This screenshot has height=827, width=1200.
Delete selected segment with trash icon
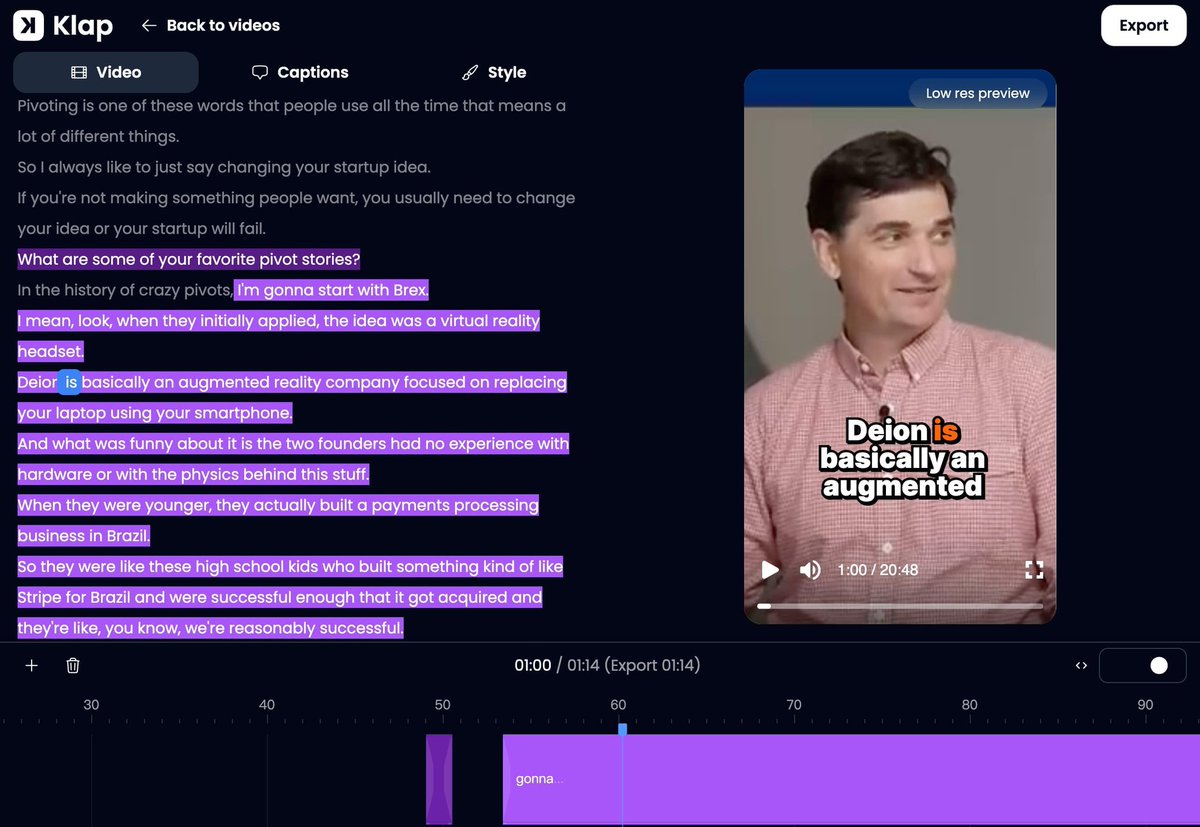[x=73, y=666]
